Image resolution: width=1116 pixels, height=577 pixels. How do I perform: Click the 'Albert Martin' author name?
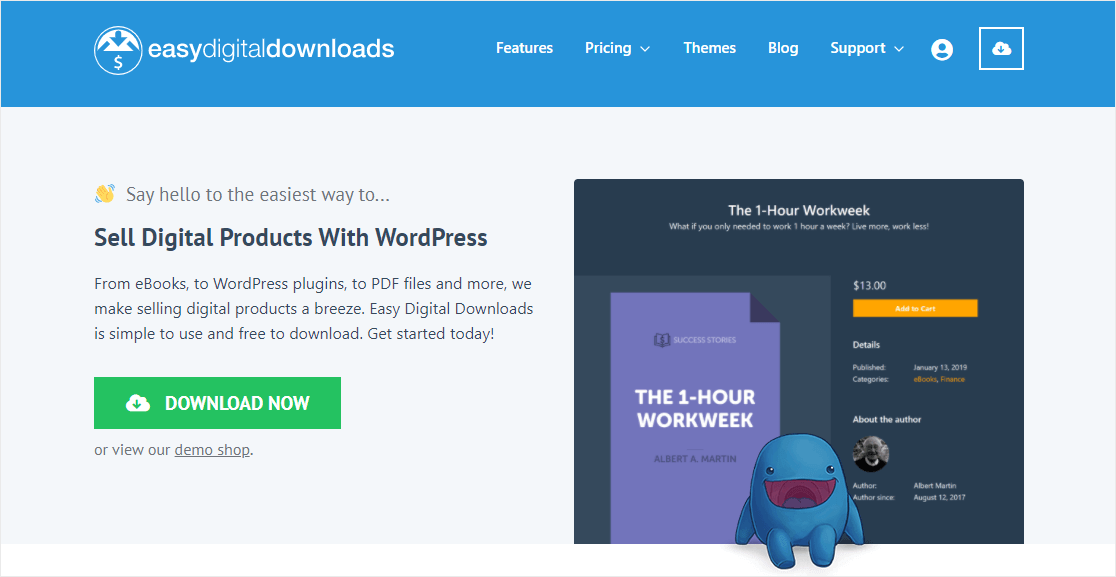click(x=935, y=485)
